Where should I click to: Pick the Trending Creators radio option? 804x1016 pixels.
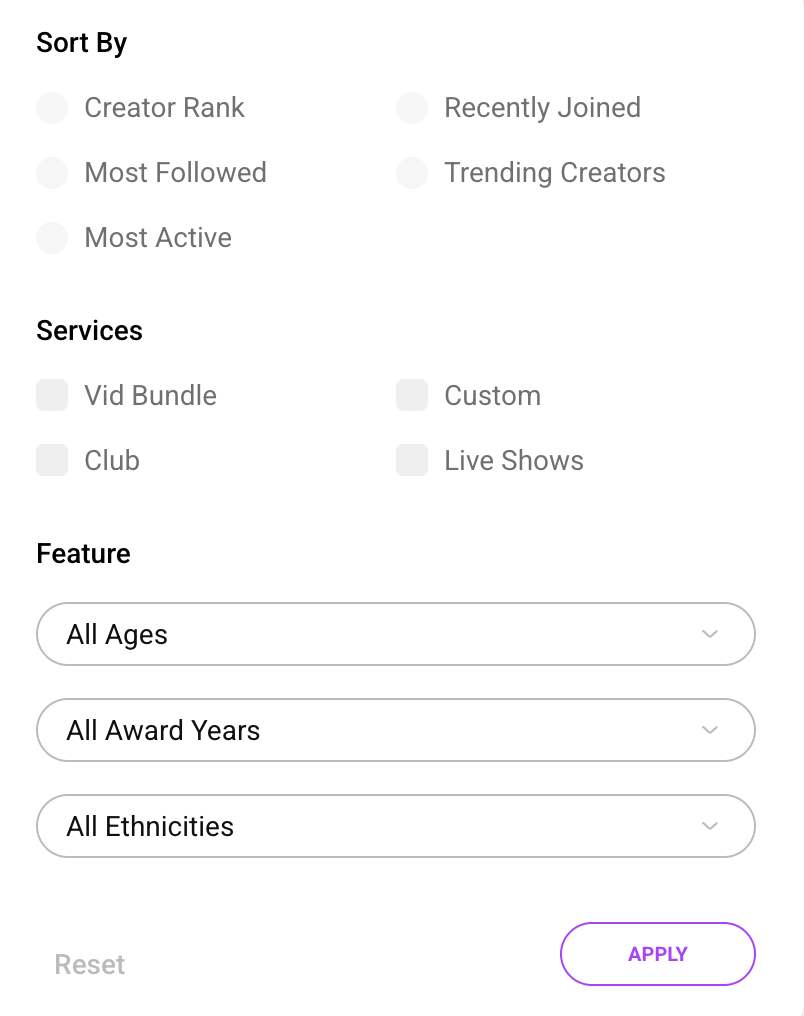(412, 173)
